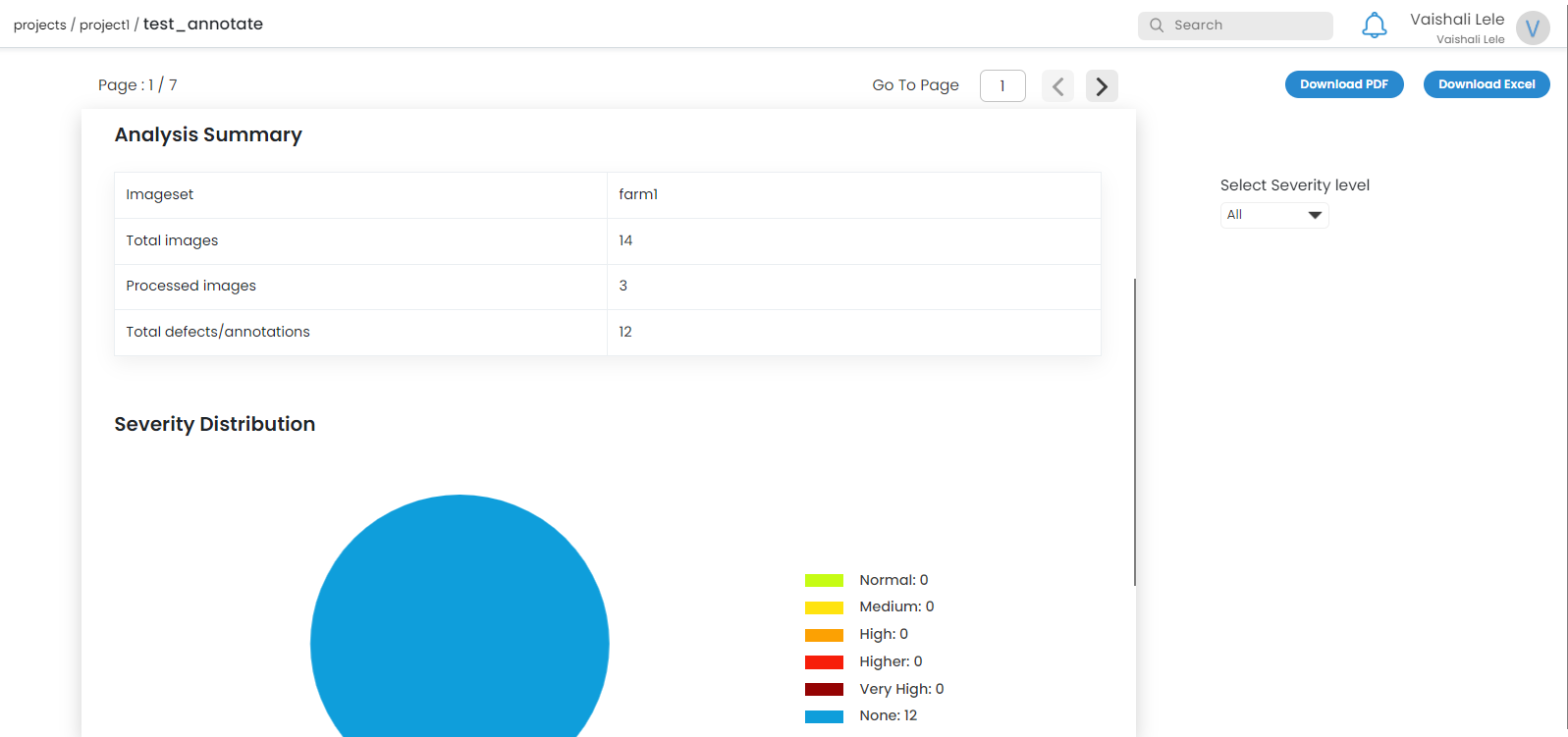Click the High orange legend swatch
1568x737 pixels.
point(824,635)
